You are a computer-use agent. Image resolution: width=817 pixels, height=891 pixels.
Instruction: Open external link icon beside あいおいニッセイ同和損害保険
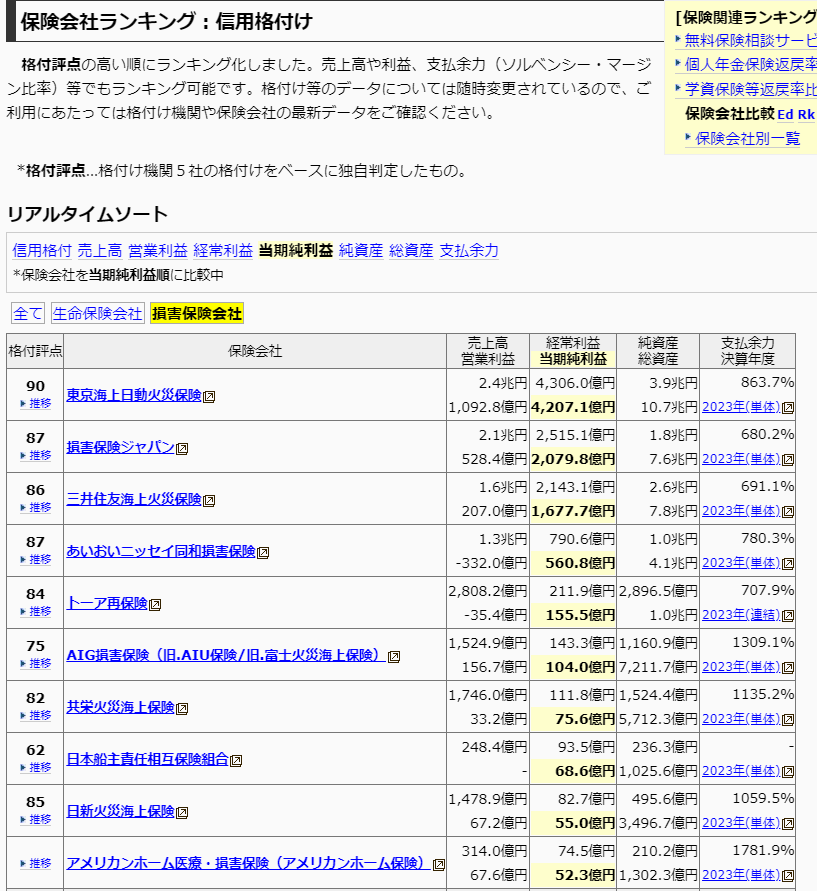[263, 552]
